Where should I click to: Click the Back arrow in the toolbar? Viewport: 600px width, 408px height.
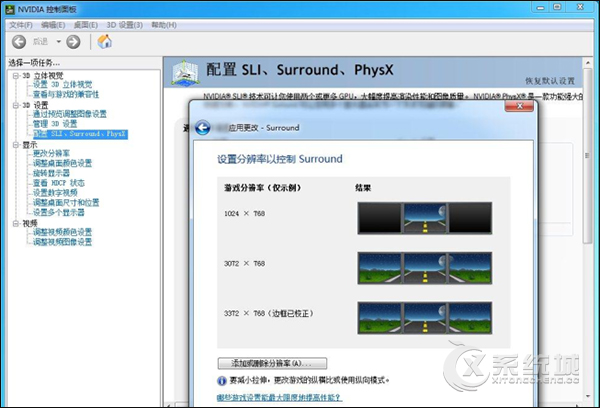tap(19, 42)
